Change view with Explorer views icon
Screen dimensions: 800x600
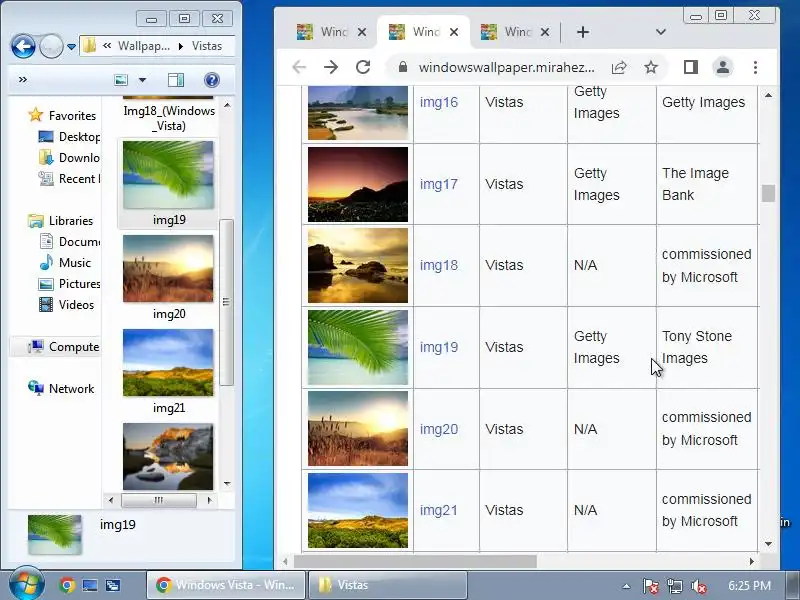point(121,80)
